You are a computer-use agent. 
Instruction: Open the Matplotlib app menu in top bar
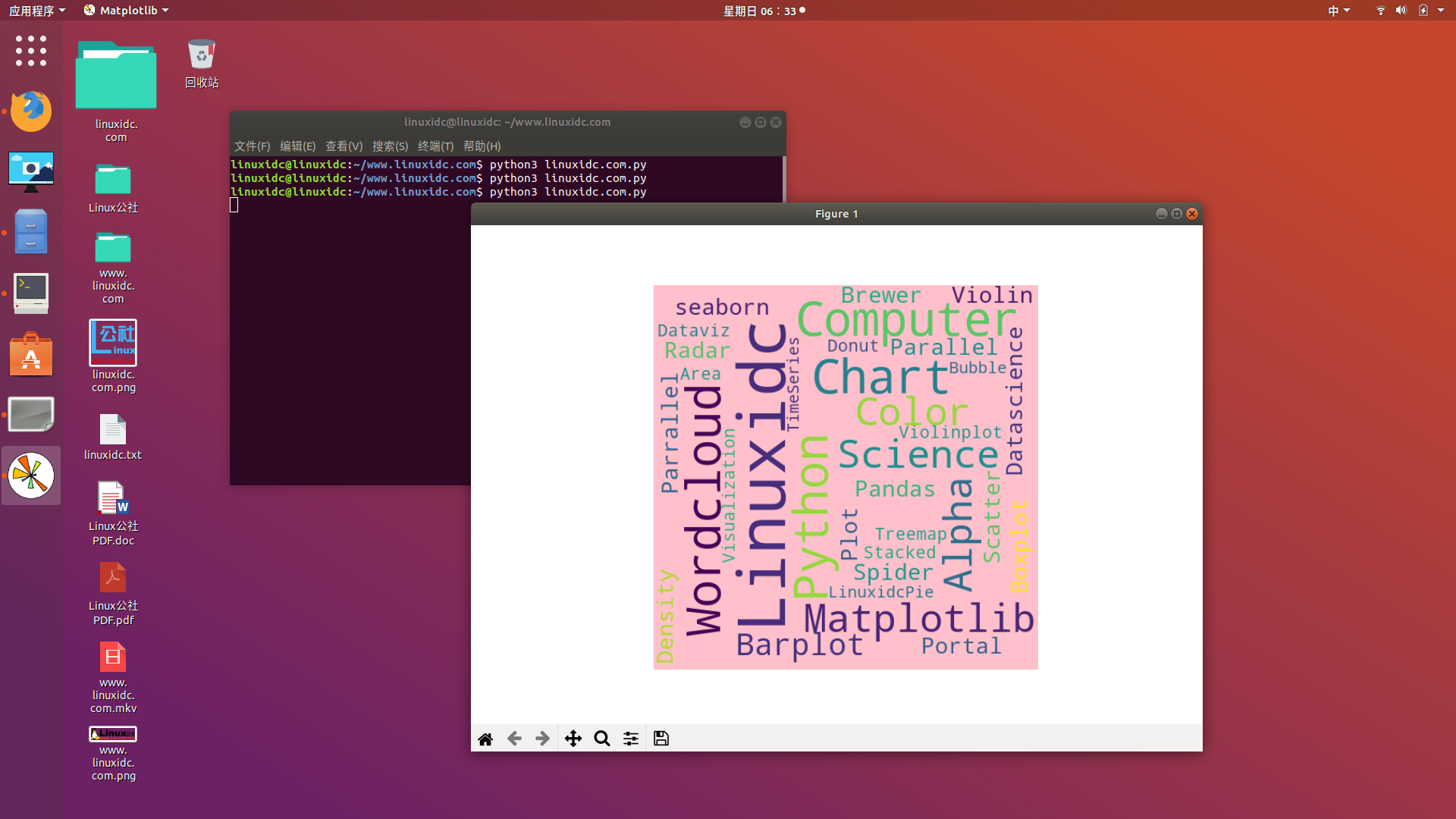pos(126,11)
